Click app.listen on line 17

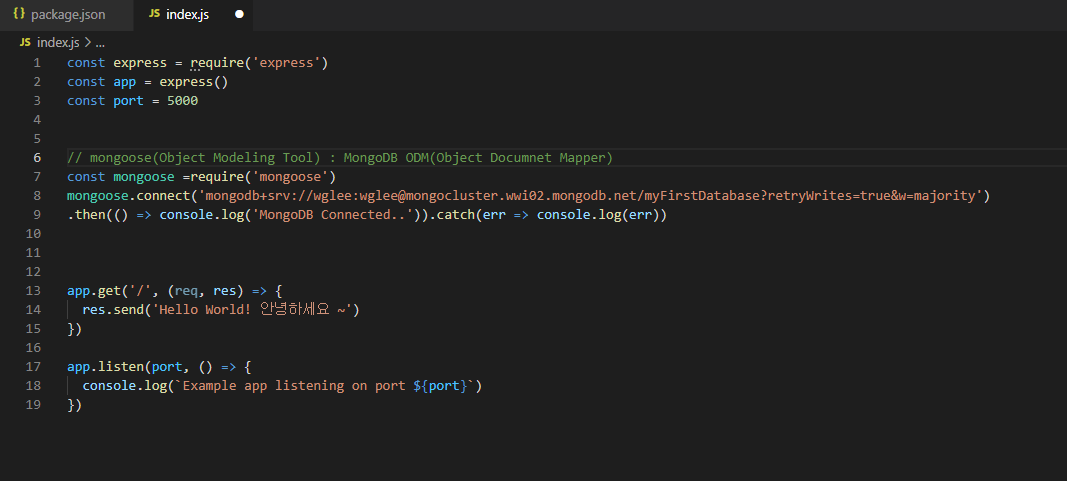pyautogui.click(x=105, y=367)
